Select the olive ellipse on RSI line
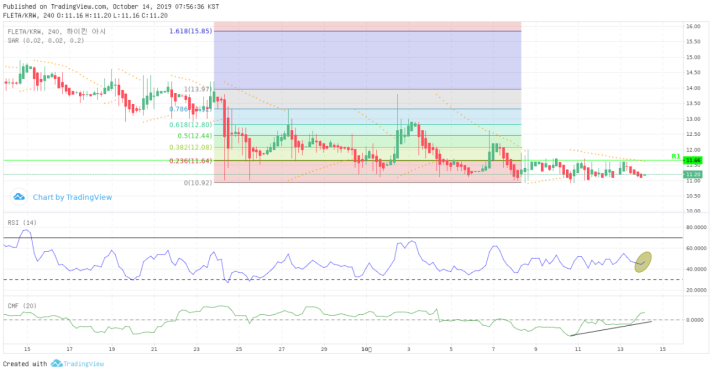710x369 pixels. coord(643,262)
